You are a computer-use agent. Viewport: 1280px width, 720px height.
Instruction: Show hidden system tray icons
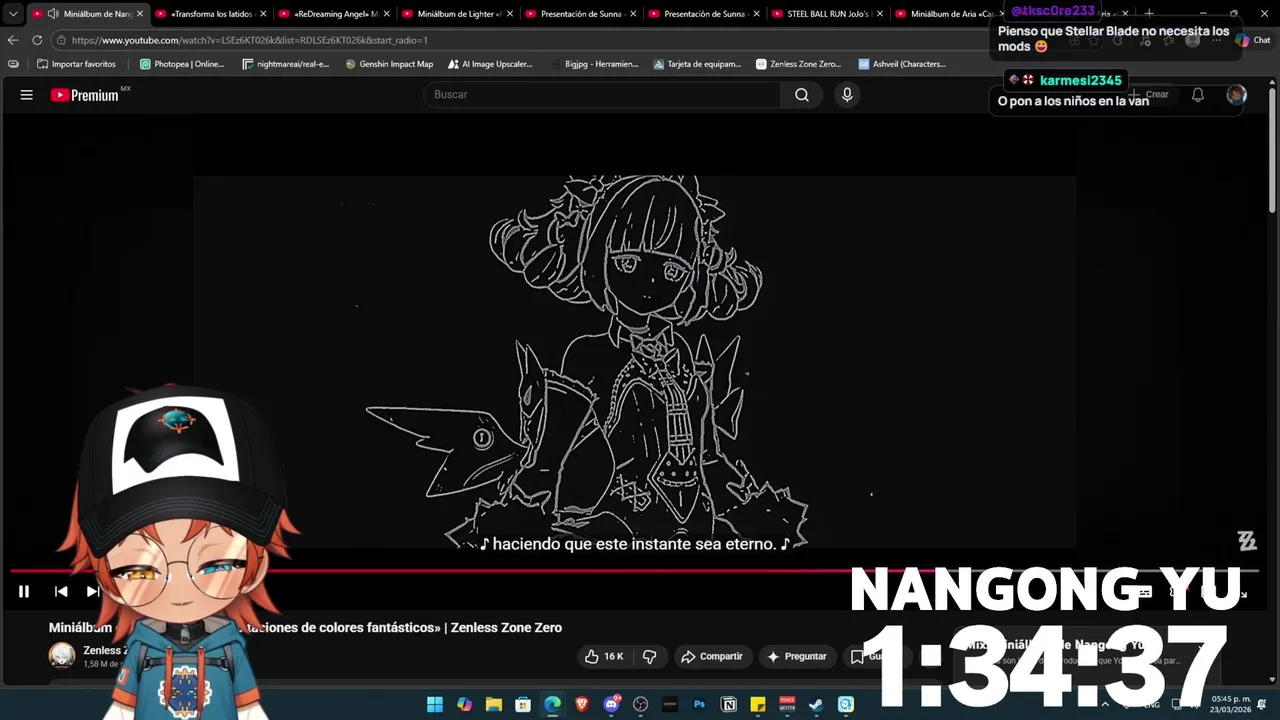click(x=1105, y=705)
